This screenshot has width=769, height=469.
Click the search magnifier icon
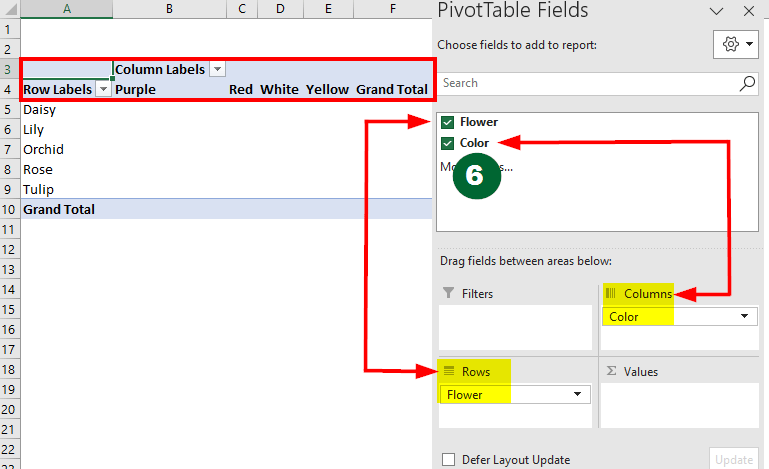[747, 83]
